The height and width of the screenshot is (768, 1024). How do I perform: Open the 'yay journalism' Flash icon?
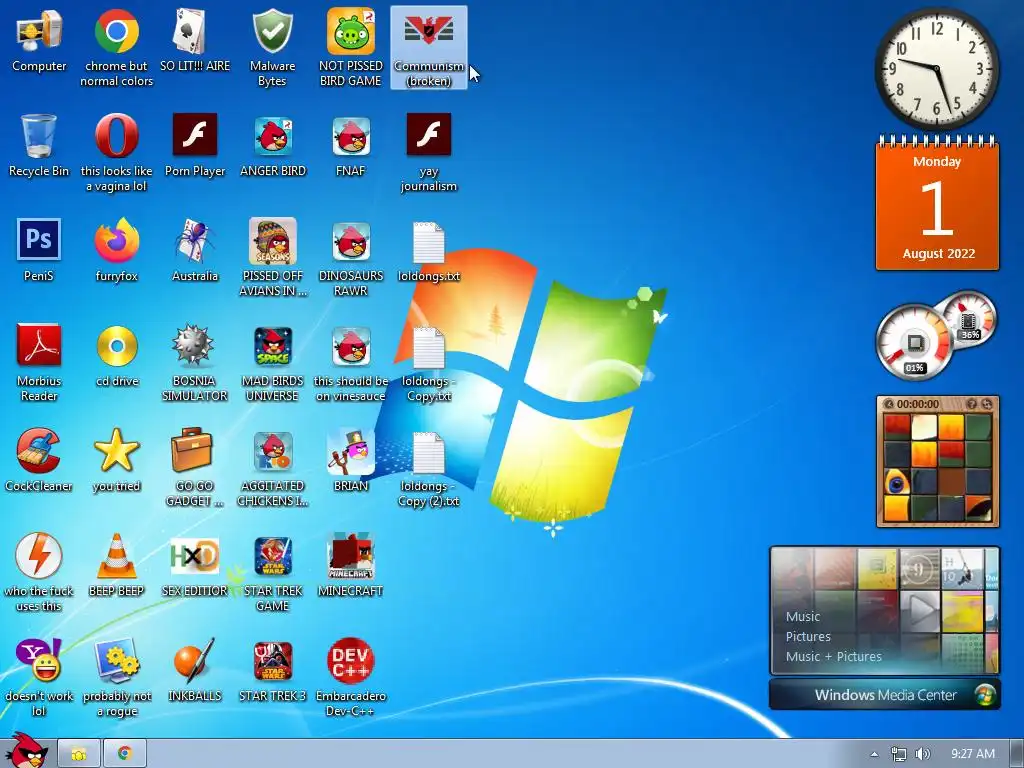pyautogui.click(x=428, y=152)
